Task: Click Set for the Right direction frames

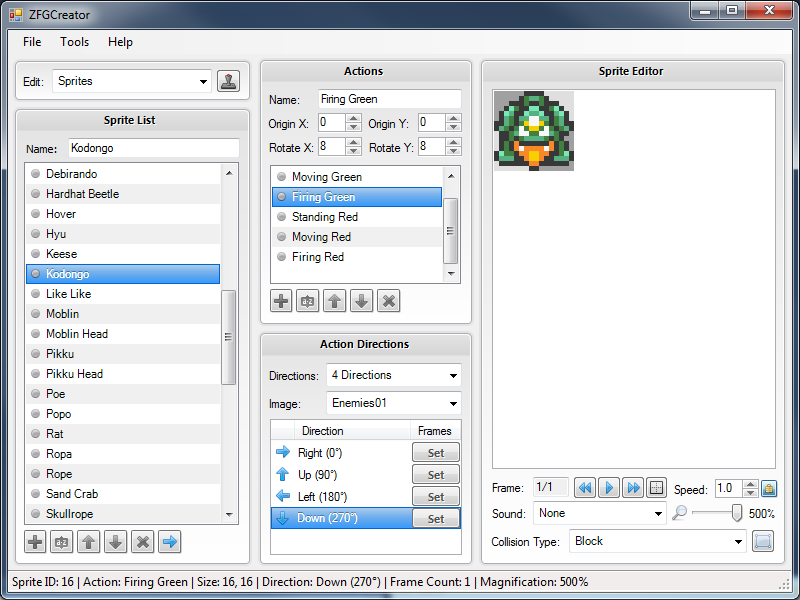Action: pos(436,453)
